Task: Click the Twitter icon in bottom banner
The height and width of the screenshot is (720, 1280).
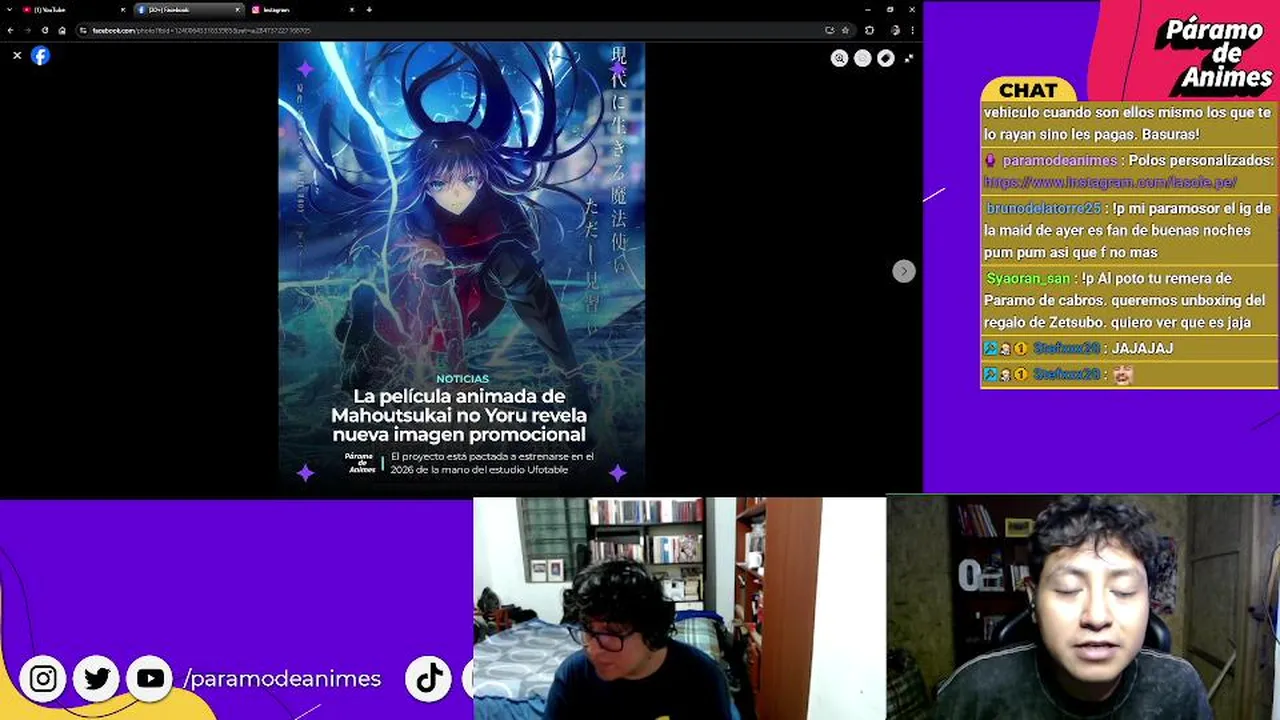Action: click(x=97, y=679)
